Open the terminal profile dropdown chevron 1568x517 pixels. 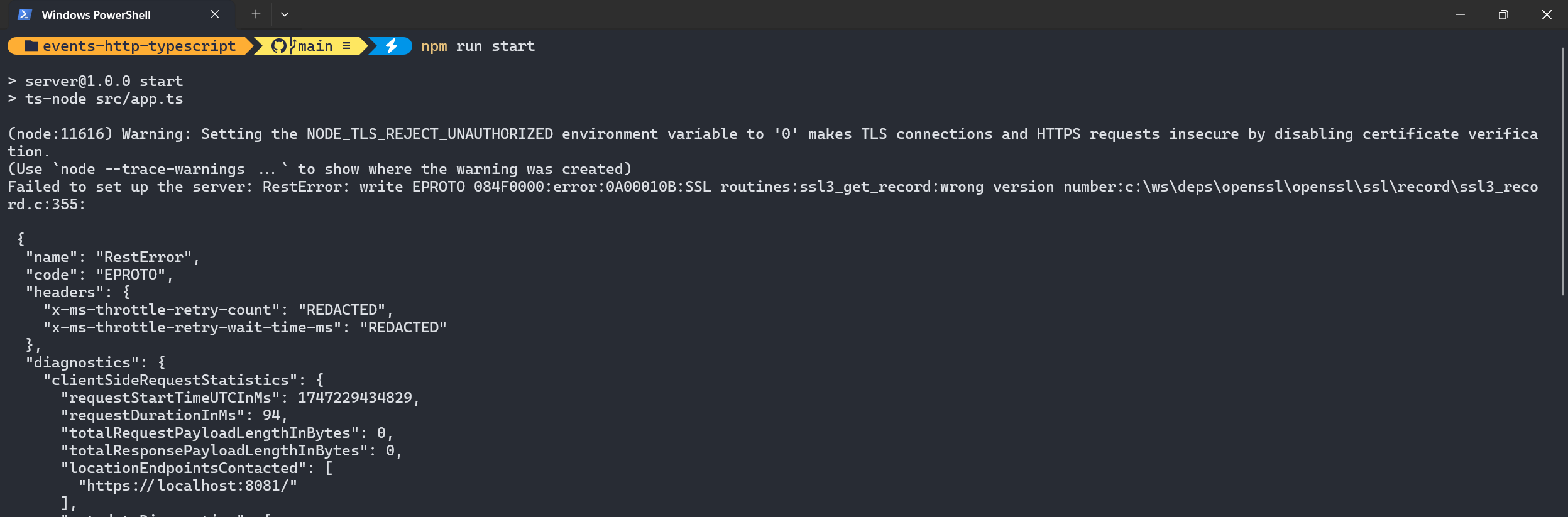coord(286,14)
